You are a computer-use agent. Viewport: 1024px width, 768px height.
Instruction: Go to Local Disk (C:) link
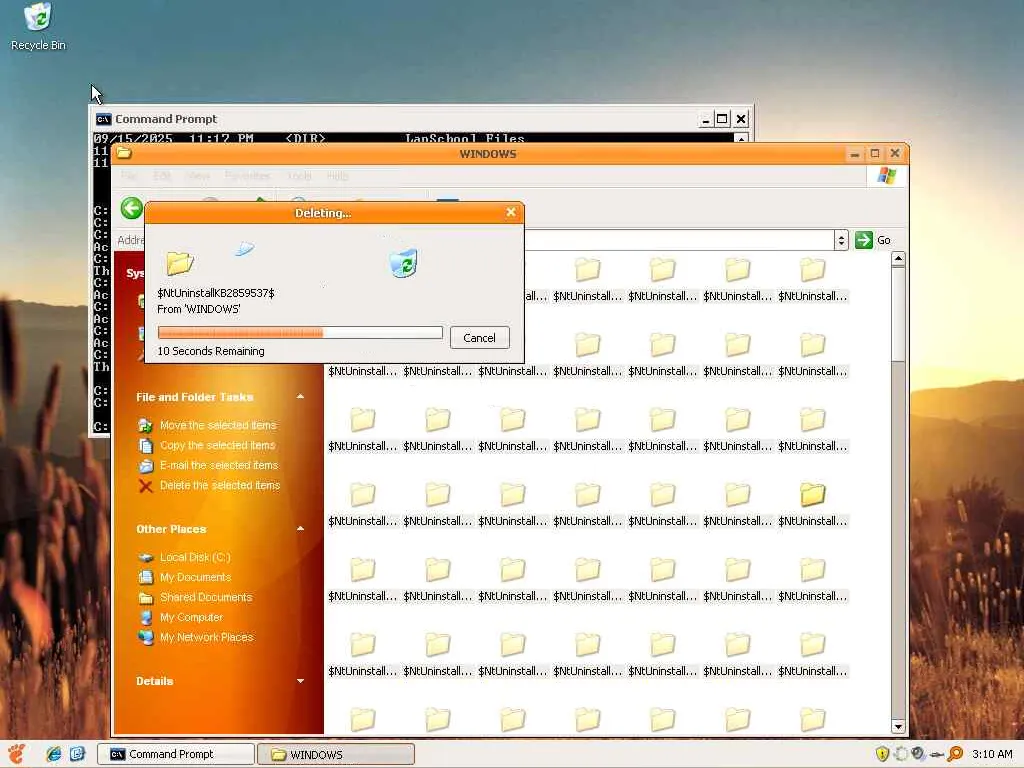tap(195, 557)
